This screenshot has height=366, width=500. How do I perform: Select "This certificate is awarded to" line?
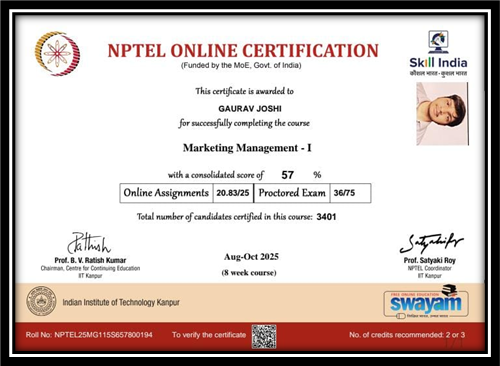coord(244,91)
